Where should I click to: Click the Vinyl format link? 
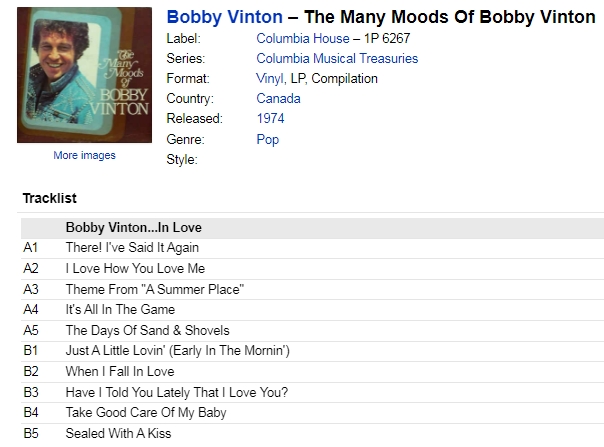point(270,79)
